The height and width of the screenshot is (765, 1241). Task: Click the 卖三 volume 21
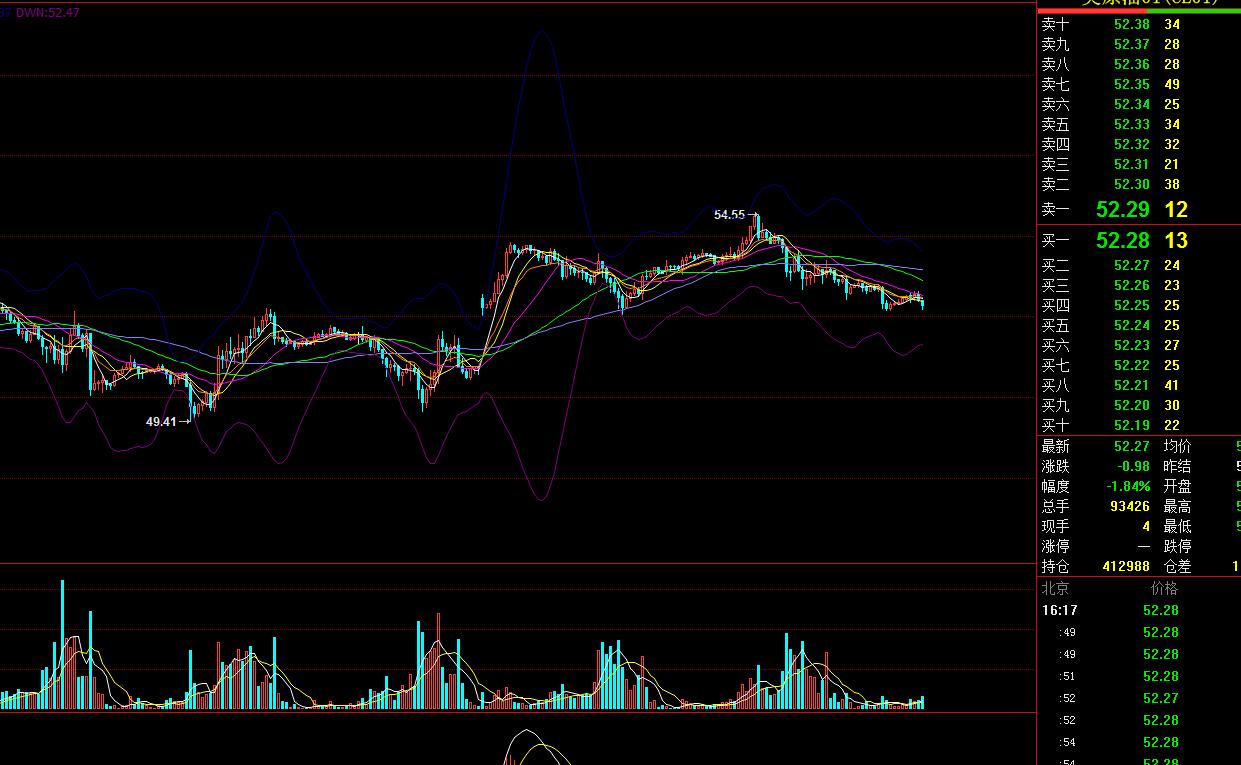coord(1172,164)
